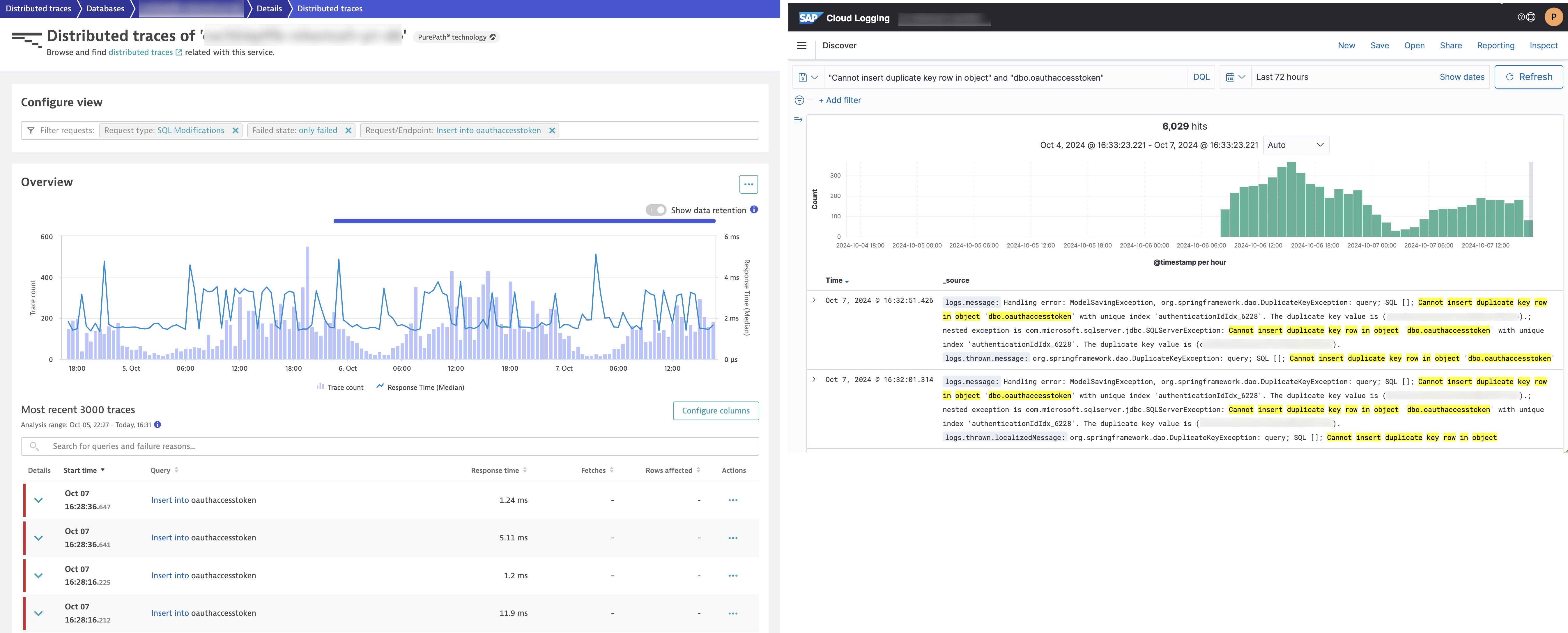Go to the Distributed traces first breadcrumb
This screenshot has width=1568, height=633.
tap(38, 8)
